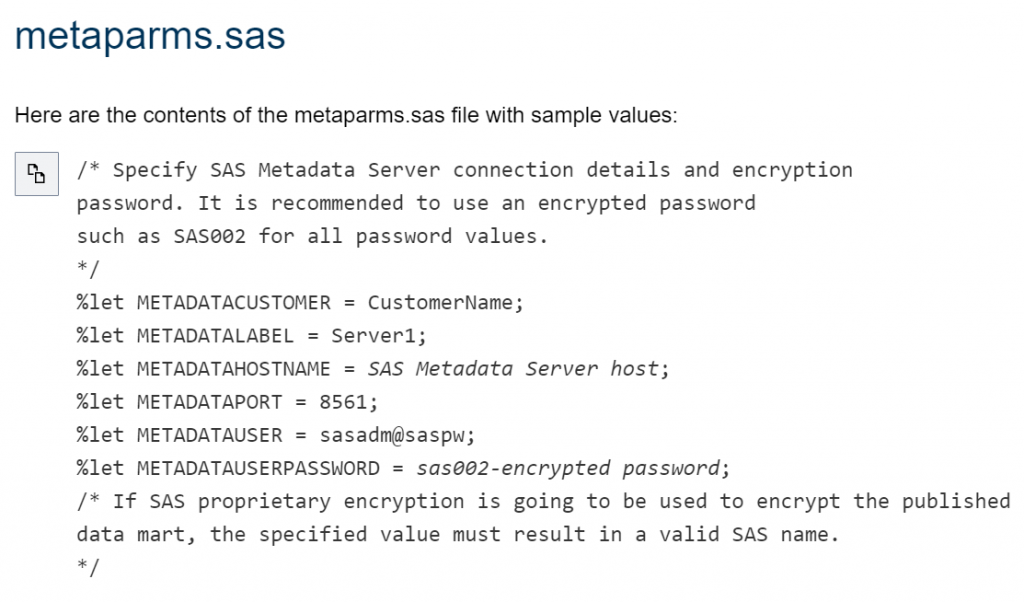Screen dimensions: 1024x602
Task: Click the METADATACUSTOMER line in the code
Action: coord(300,302)
